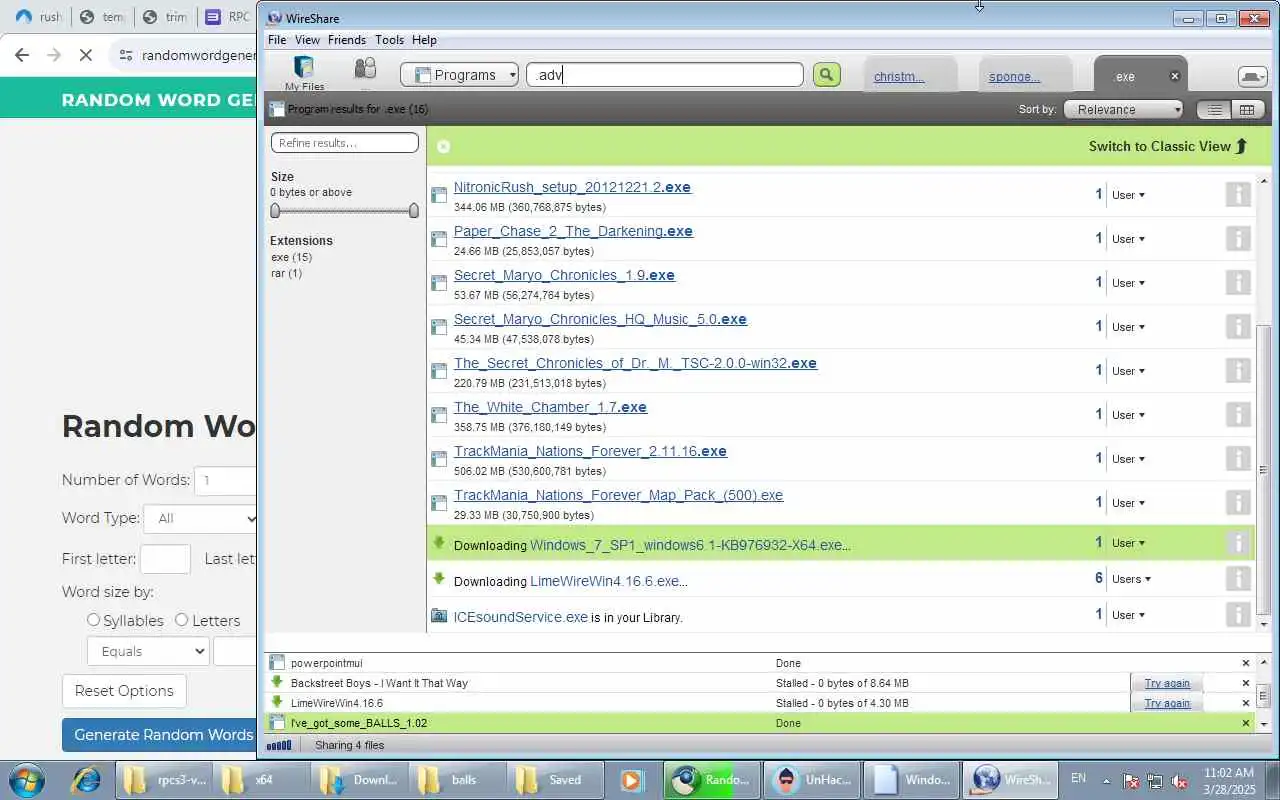Click the EN language indicator in tray
This screenshot has width=1280, height=800.
click(1078, 778)
